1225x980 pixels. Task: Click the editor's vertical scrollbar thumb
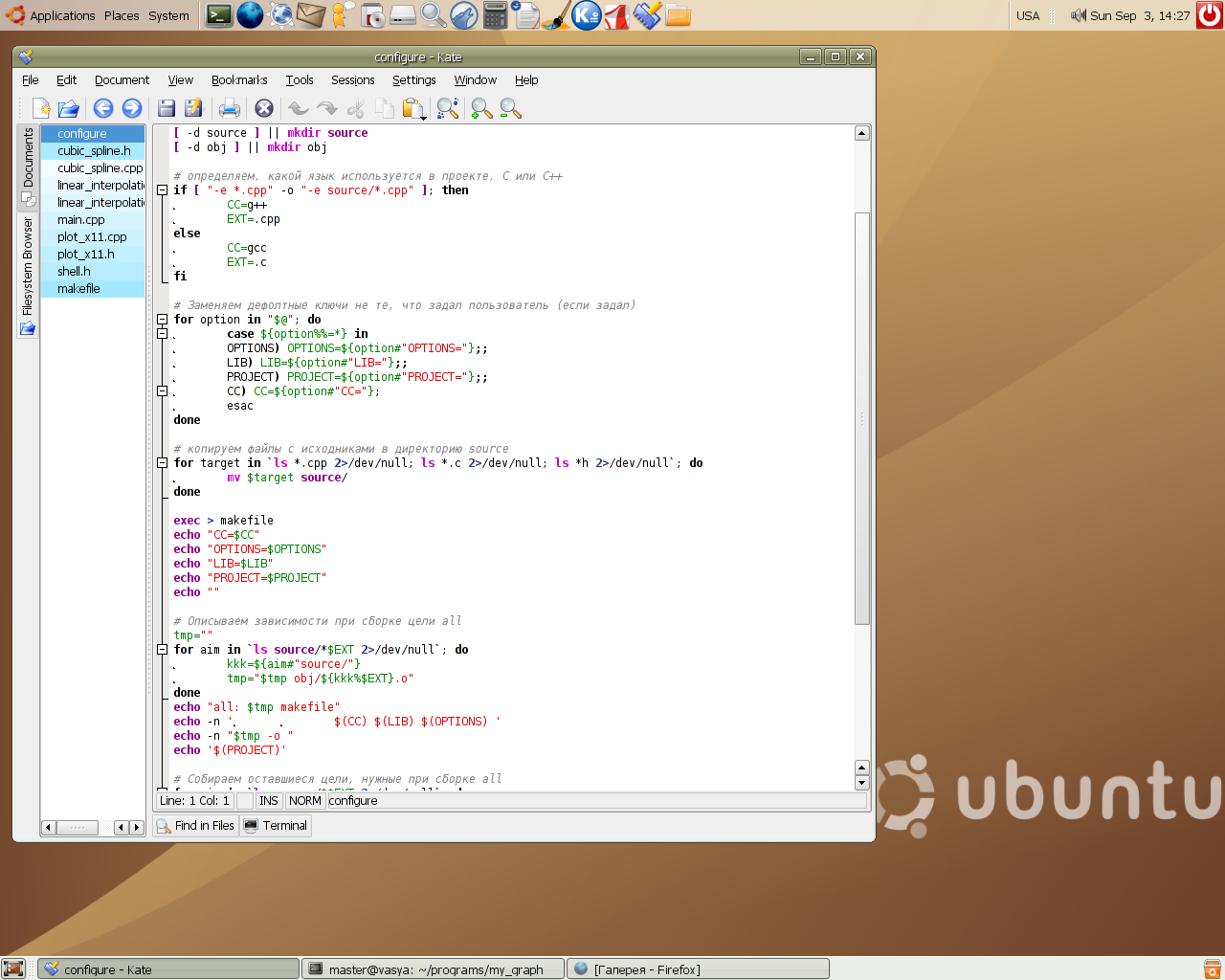(x=861, y=417)
